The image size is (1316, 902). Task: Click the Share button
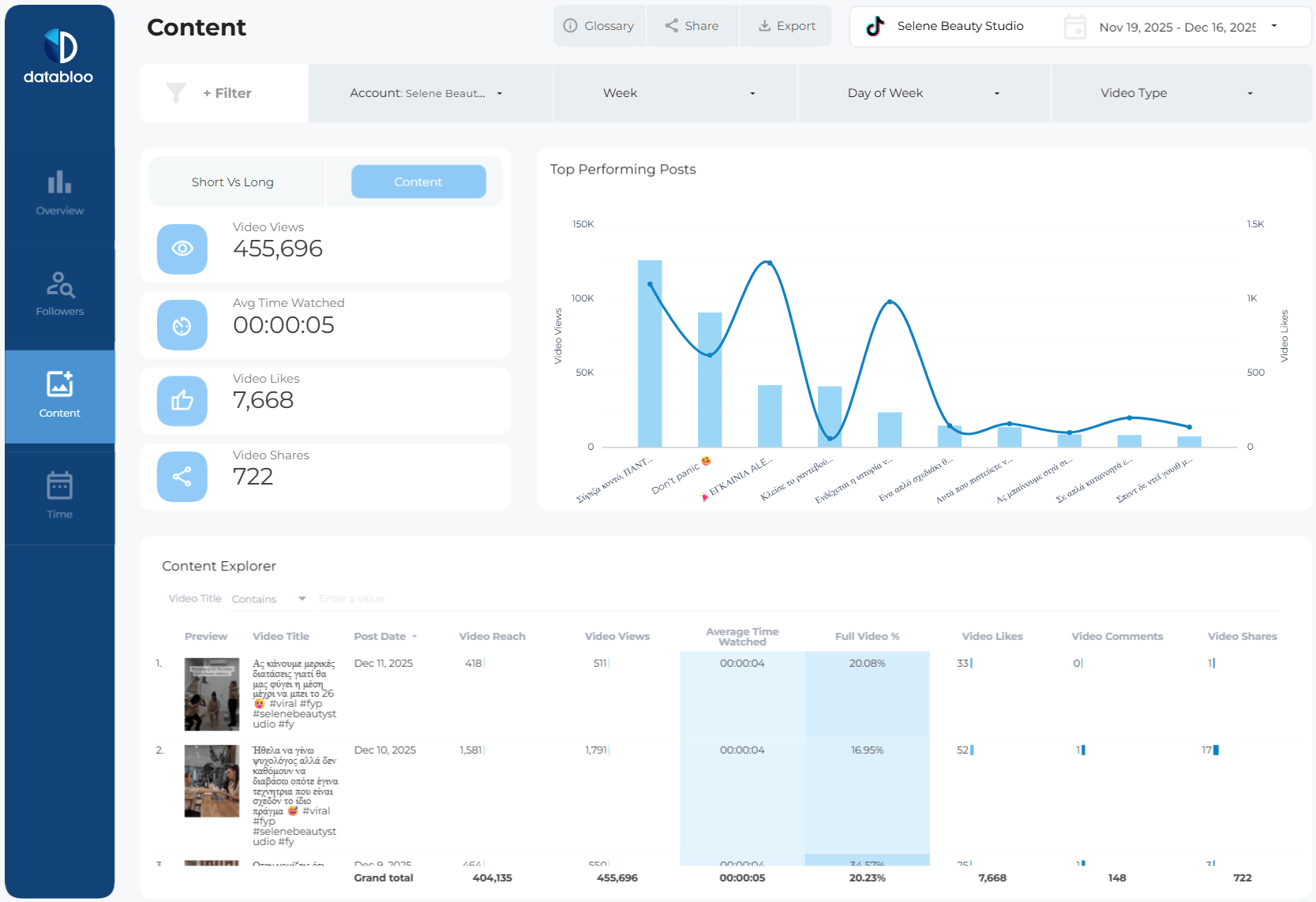point(692,25)
